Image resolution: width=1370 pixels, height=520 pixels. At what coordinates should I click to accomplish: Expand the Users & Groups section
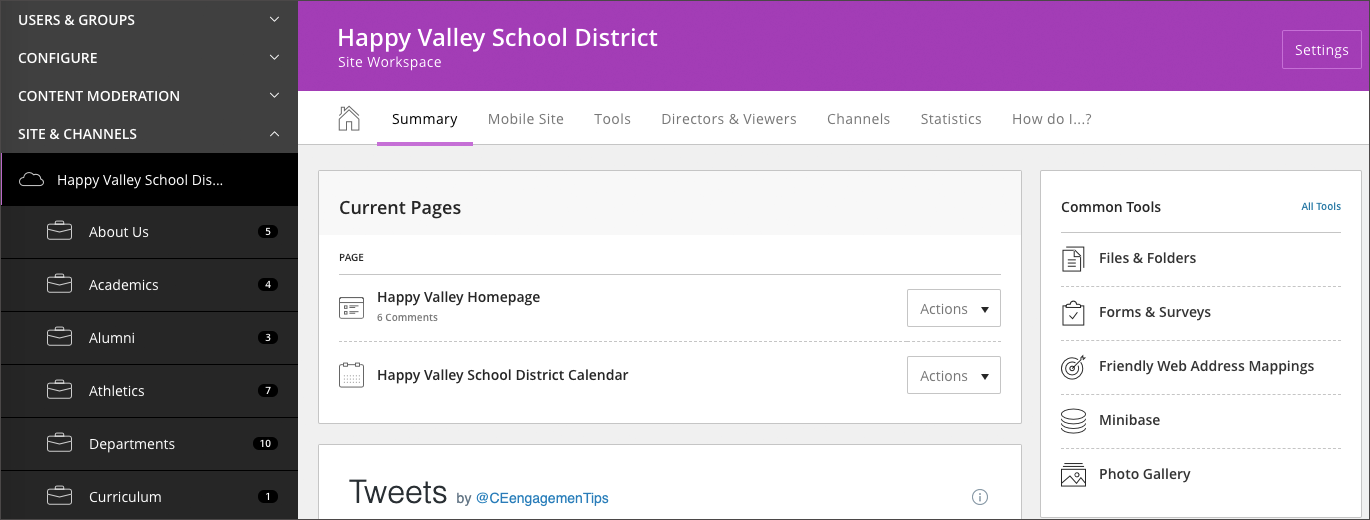(149, 19)
